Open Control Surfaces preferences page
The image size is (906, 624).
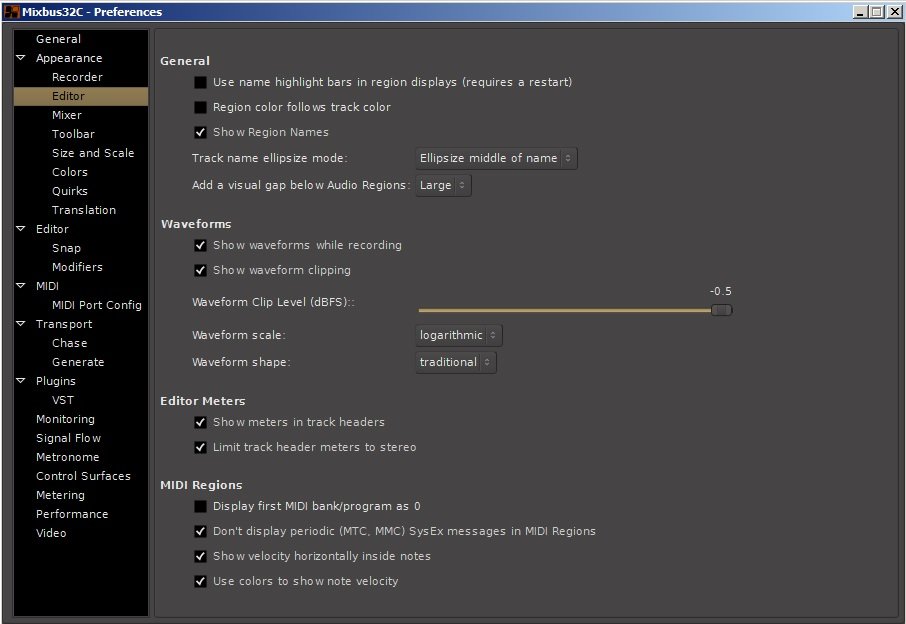click(83, 476)
